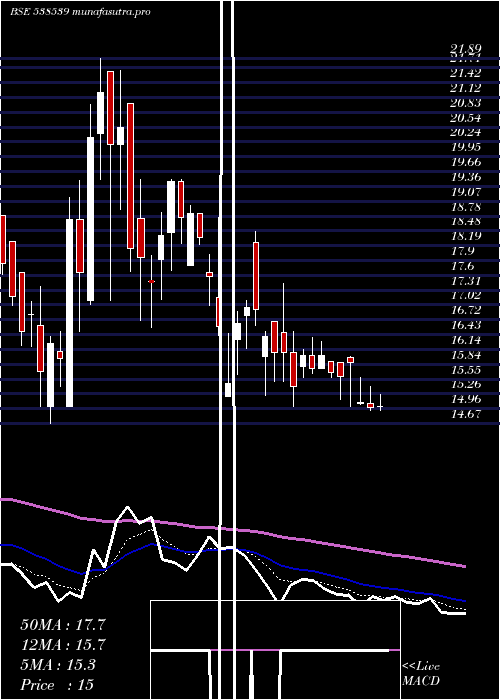This screenshot has height=700, width=500.
Task: Click the 20.54 price axis label
Action: (466, 118)
